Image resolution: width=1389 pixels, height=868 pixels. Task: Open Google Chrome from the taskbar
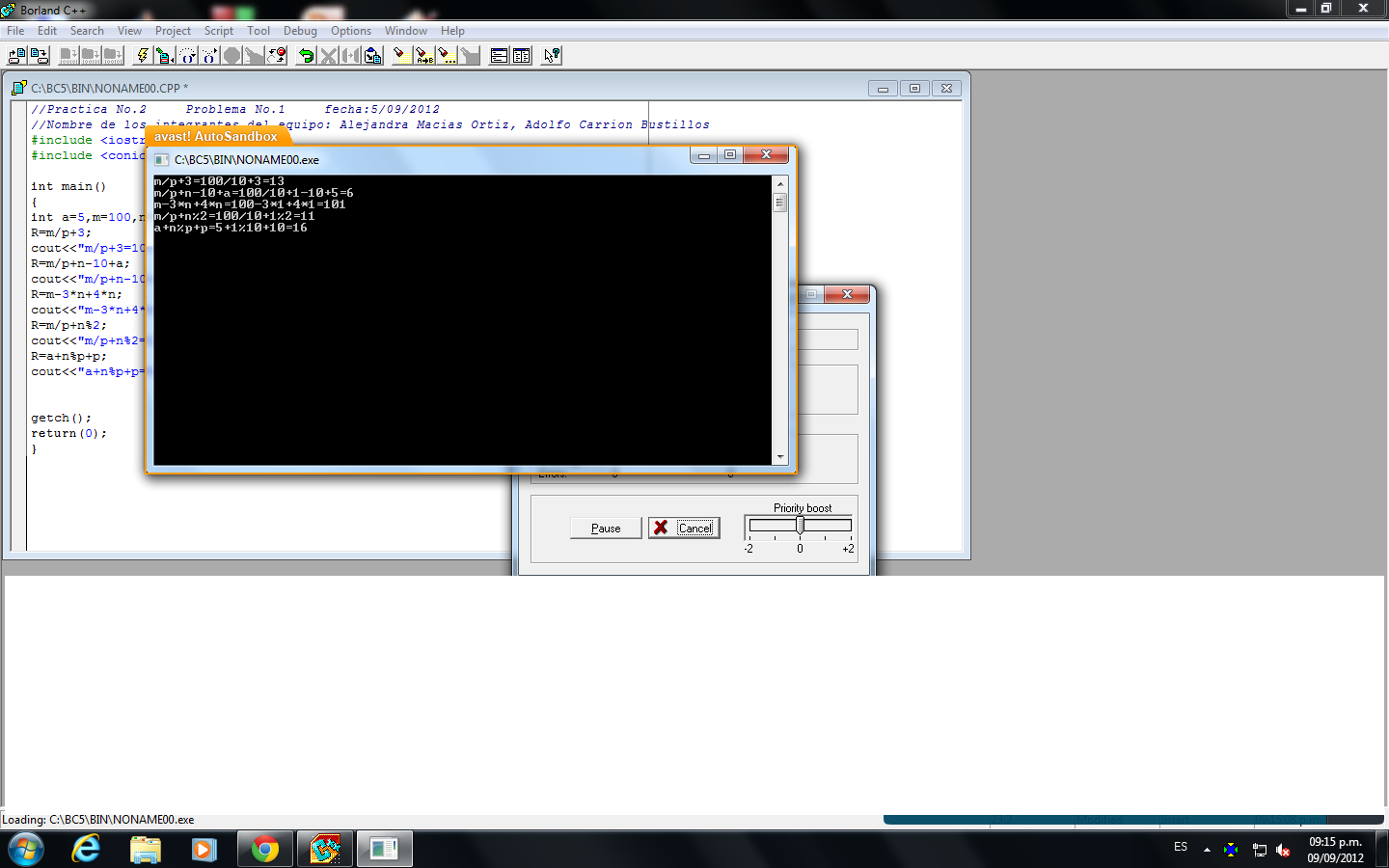(264, 849)
